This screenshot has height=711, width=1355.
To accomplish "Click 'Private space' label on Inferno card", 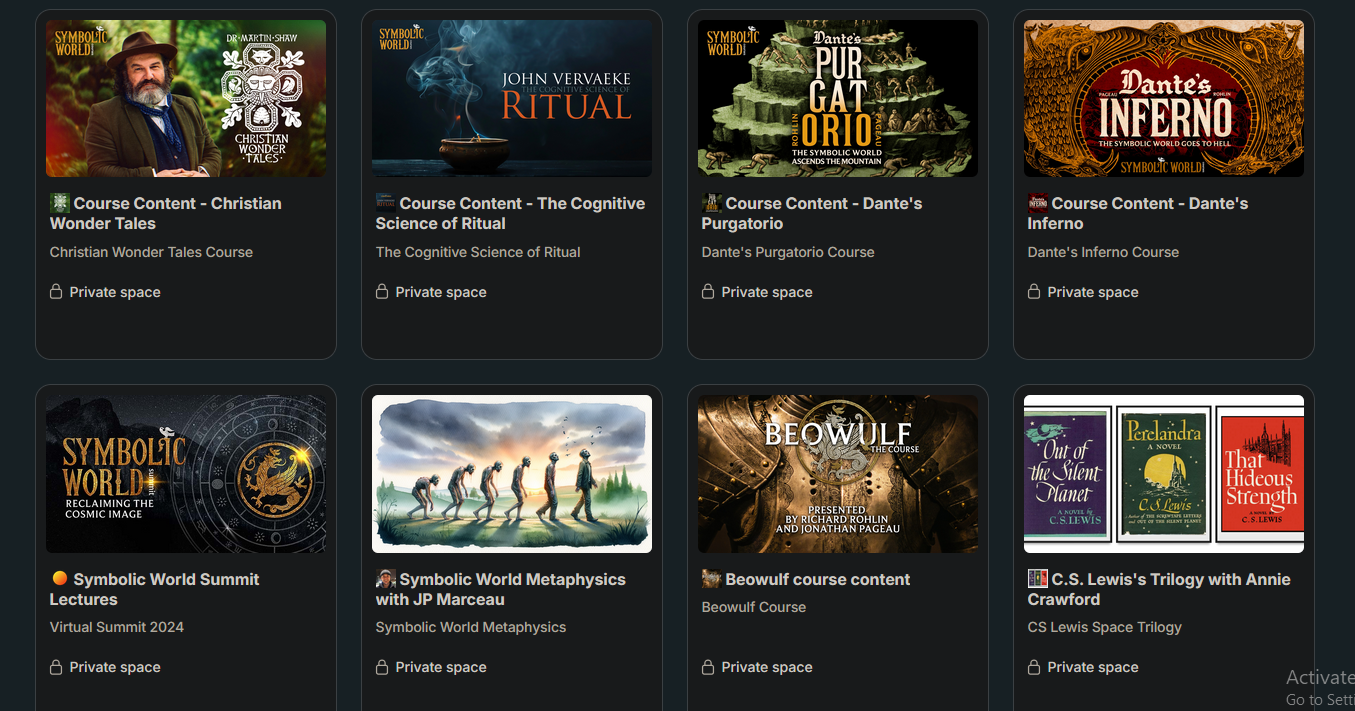I will pyautogui.click(x=1093, y=292).
